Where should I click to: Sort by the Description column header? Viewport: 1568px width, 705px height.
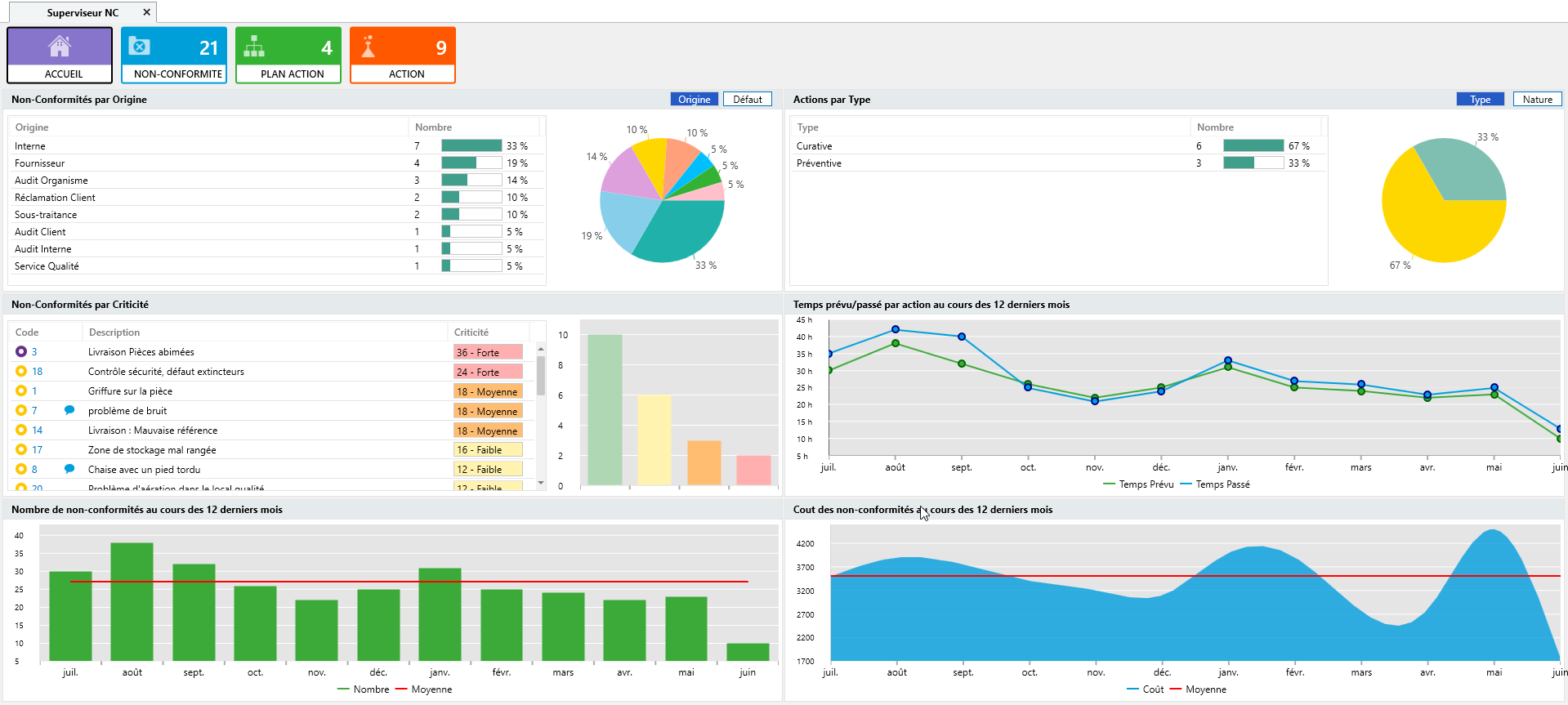(x=265, y=332)
